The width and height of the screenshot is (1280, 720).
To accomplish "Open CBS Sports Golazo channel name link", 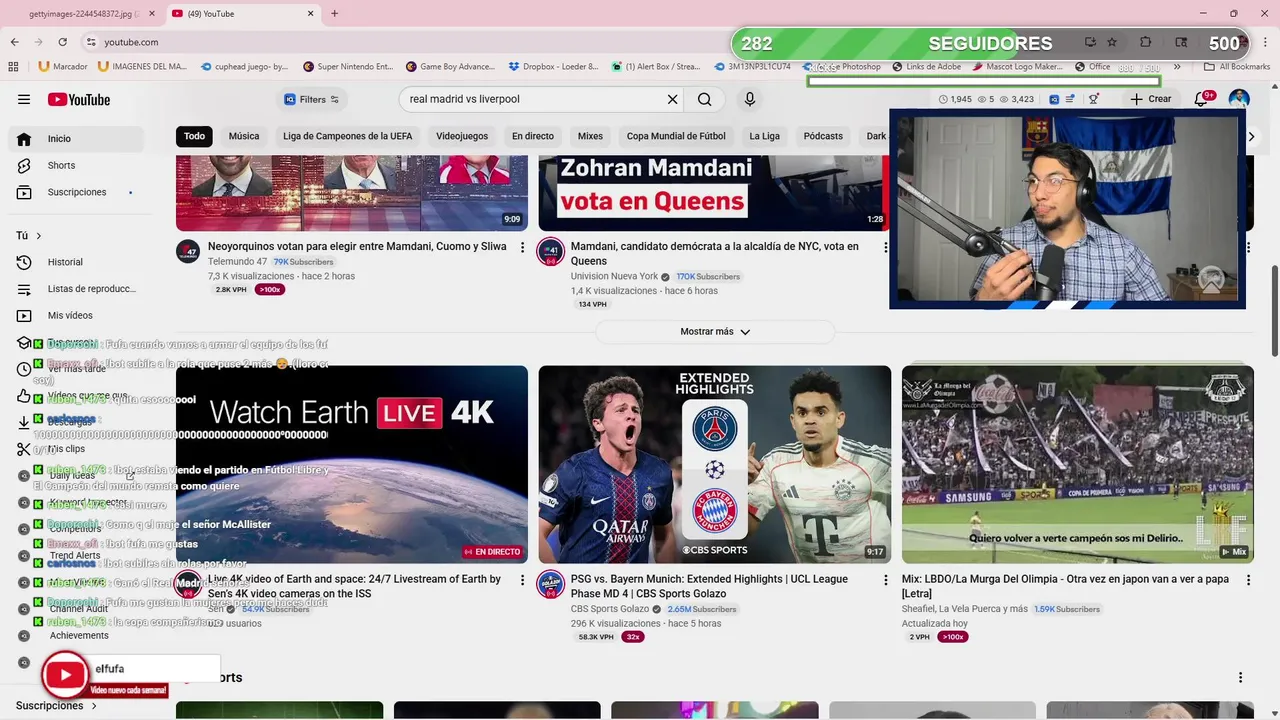I will click(610, 609).
